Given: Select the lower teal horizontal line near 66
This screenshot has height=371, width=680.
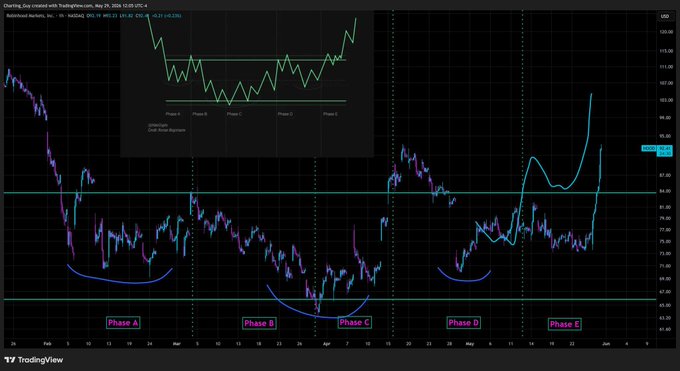Looking at the screenshot, I should click(330, 299).
